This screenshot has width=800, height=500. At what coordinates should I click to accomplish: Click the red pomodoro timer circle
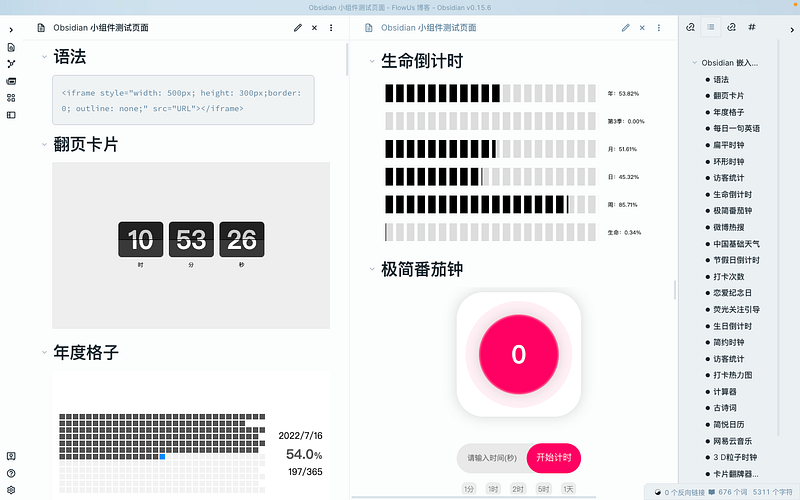(x=519, y=354)
